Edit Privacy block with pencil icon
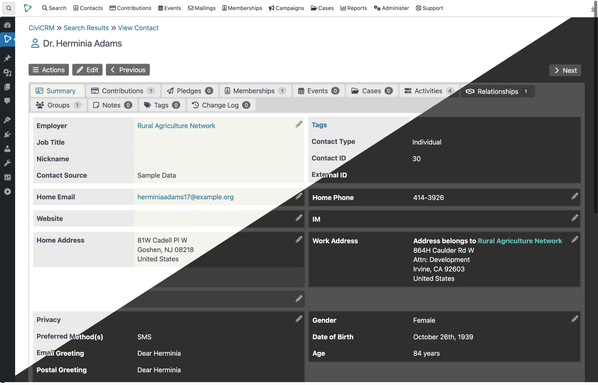 click(299, 319)
